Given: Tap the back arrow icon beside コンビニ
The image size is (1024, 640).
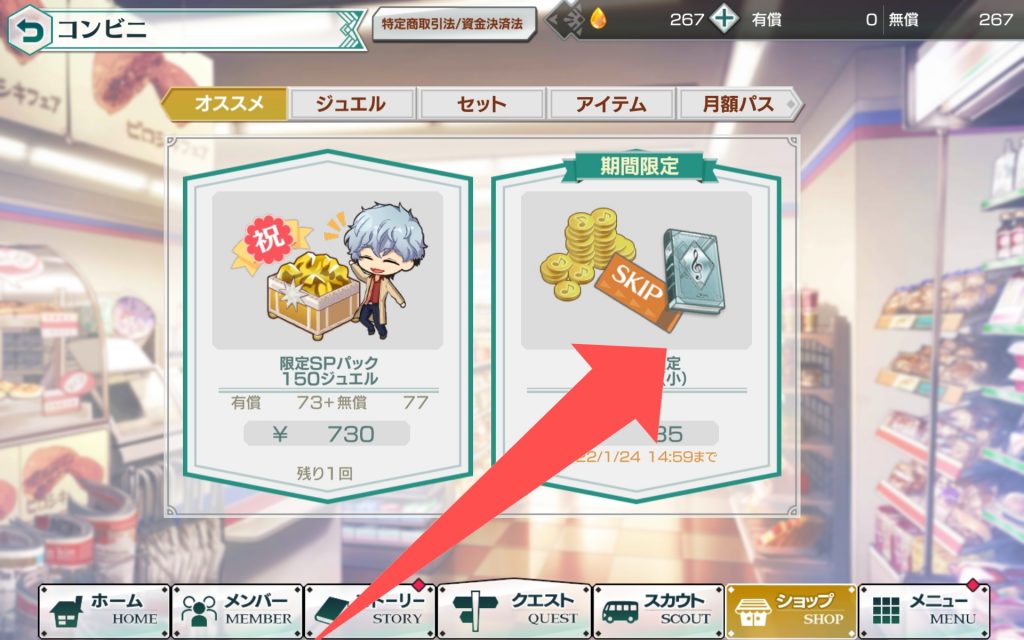Looking at the screenshot, I should click(x=28, y=30).
